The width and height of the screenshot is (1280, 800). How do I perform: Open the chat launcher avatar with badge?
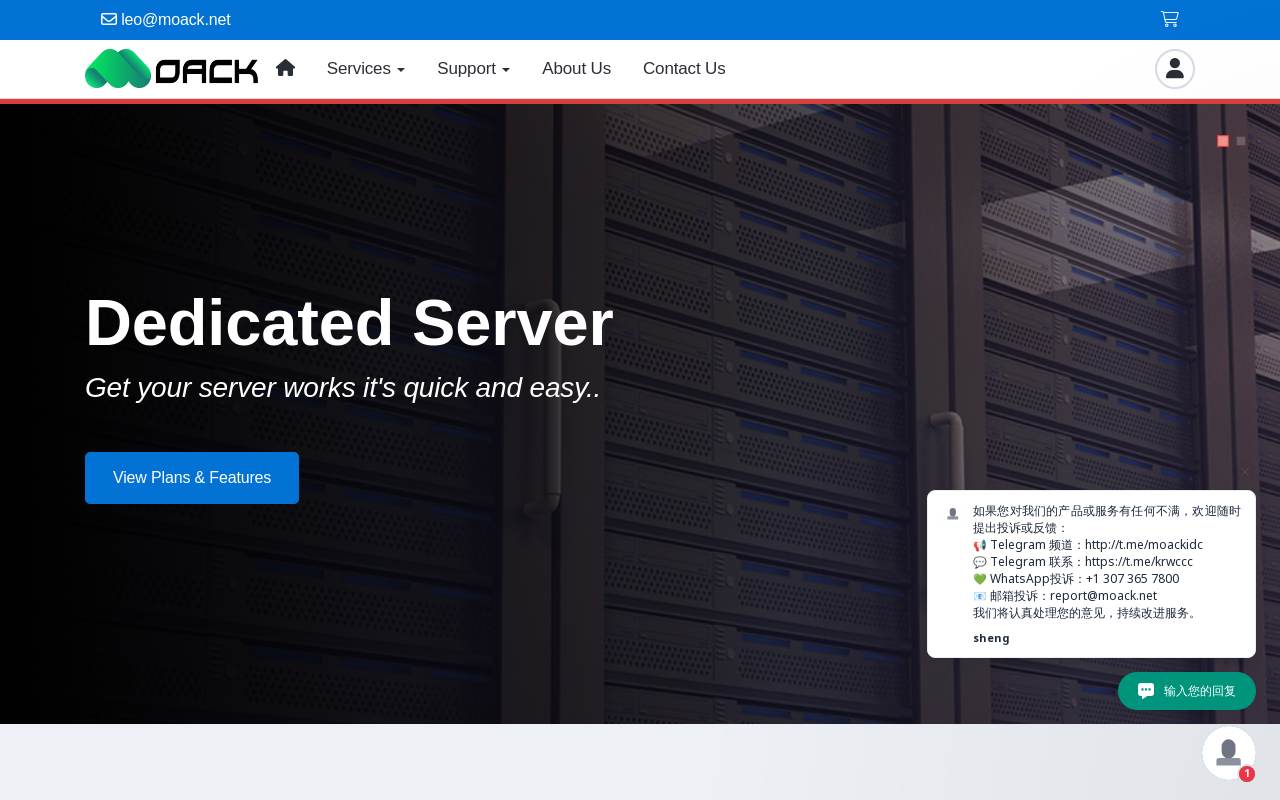(1229, 753)
